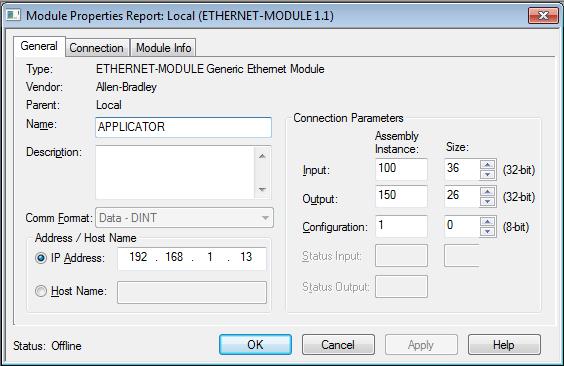This screenshot has height=366, width=564.
Task: Click Configuration Assembly Instance field
Action: coord(401,226)
